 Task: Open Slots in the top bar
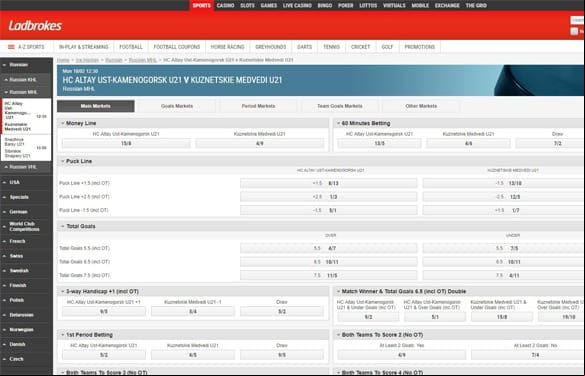[247, 5]
